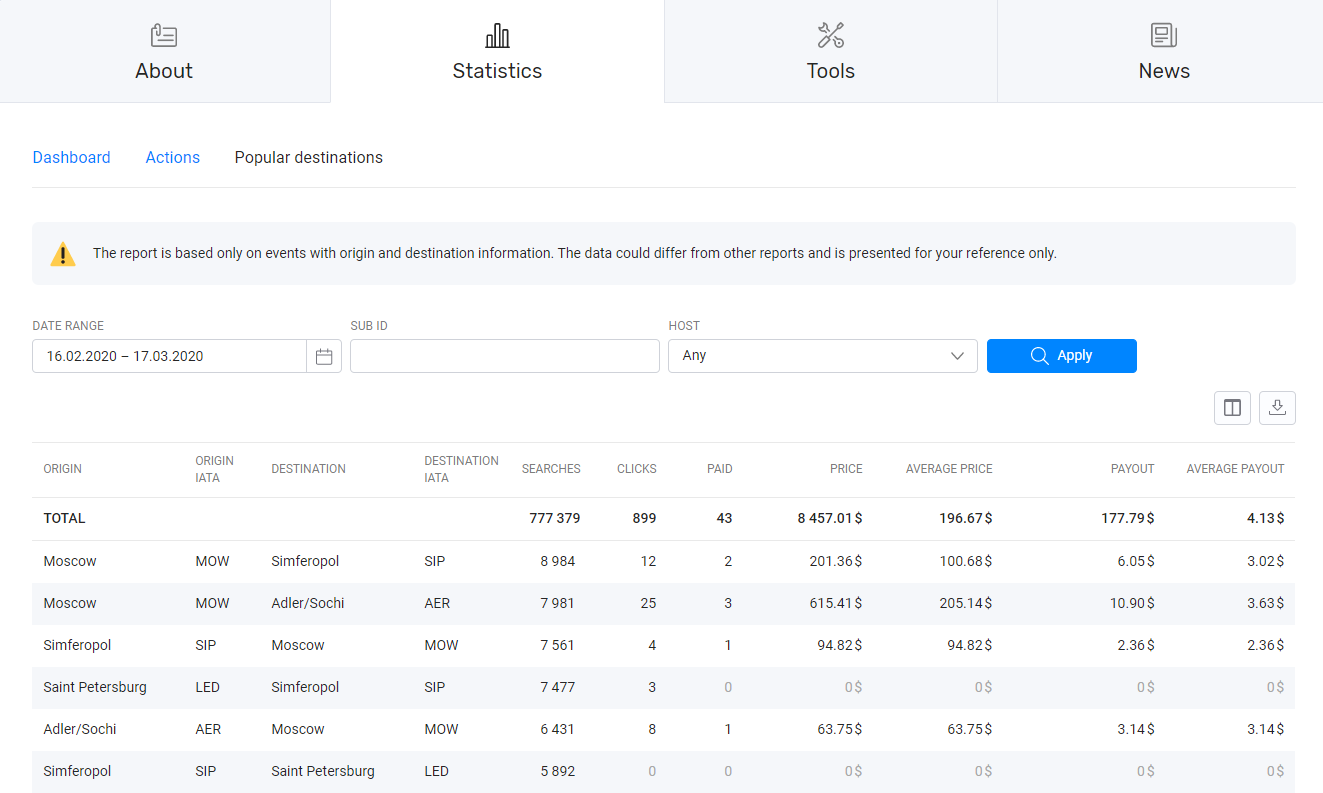Switch to the News tab
1323x793 pixels.
point(1161,51)
